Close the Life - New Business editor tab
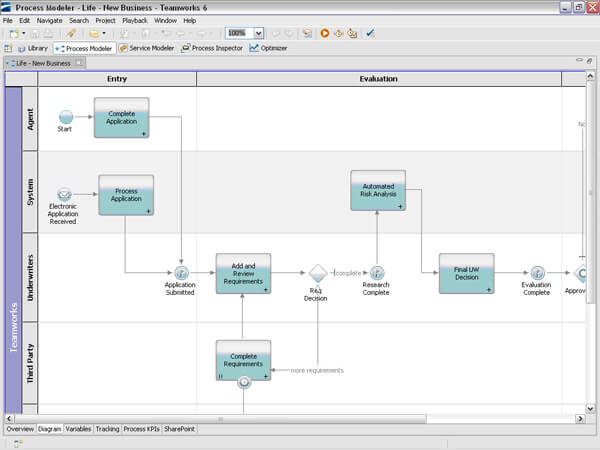The width and height of the screenshot is (600, 450). point(78,63)
